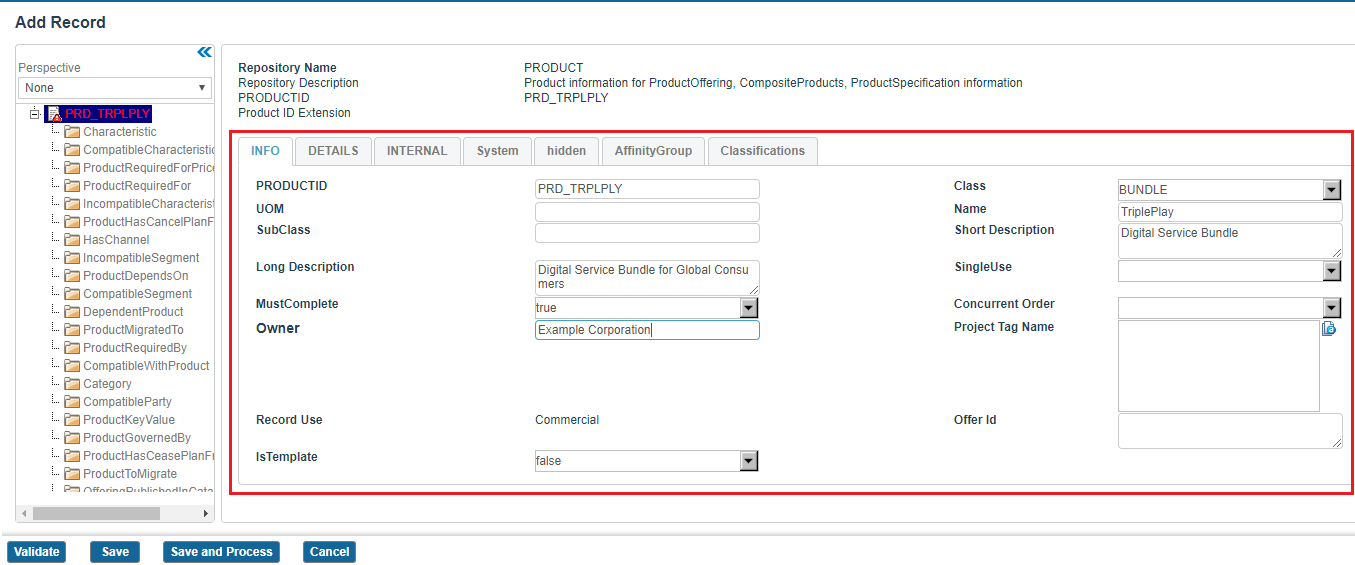The height and width of the screenshot is (565, 1355).
Task: Select the ProductGovernedBy tree item
Action: coord(136,438)
